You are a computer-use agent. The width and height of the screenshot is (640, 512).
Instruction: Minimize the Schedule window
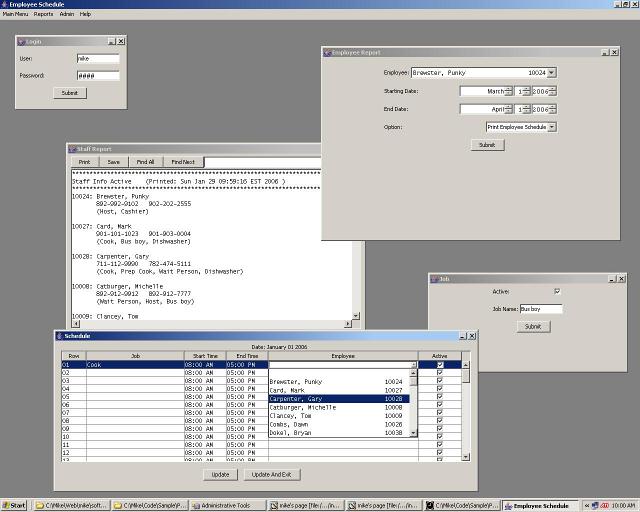(x=463, y=336)
